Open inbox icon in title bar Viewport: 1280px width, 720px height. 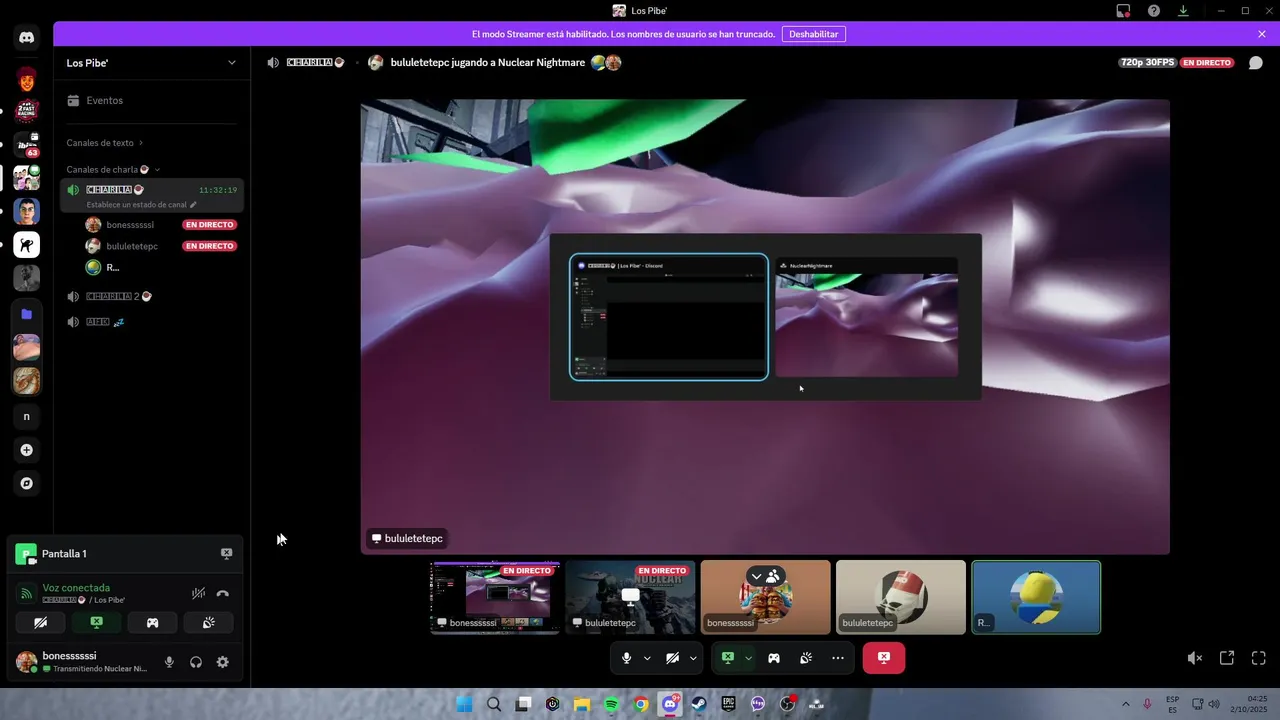click(x=1123, y=11)
